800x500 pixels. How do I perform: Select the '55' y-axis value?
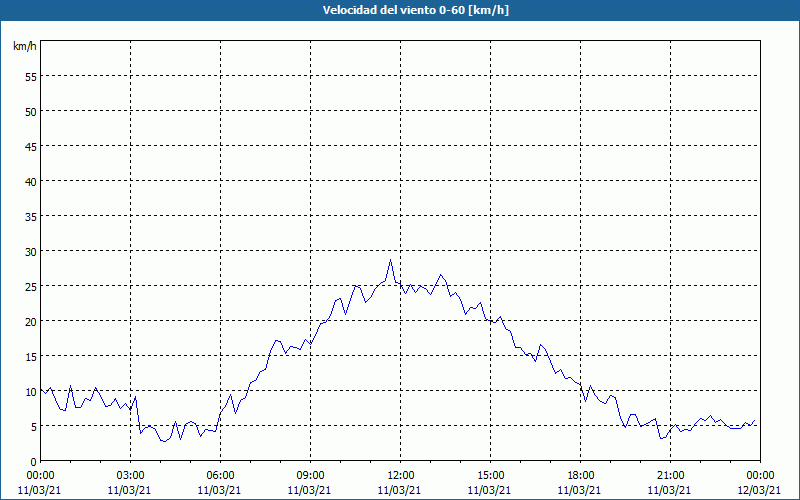pyautogui.click(x=31, y=76)
